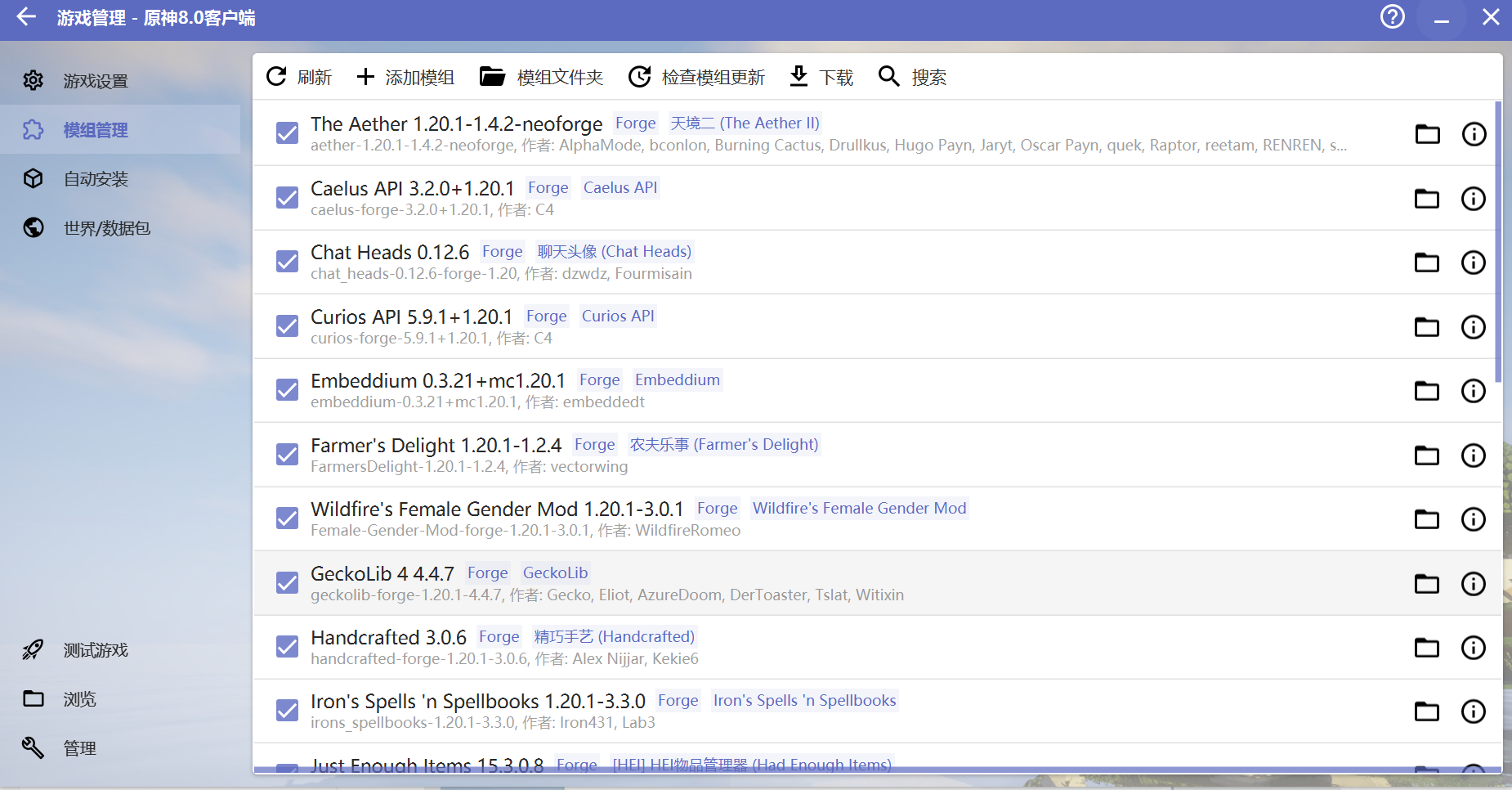Show Iron's Spells file in folder
Viewport: 1512px width, 790px height.
coord(1427,711)
